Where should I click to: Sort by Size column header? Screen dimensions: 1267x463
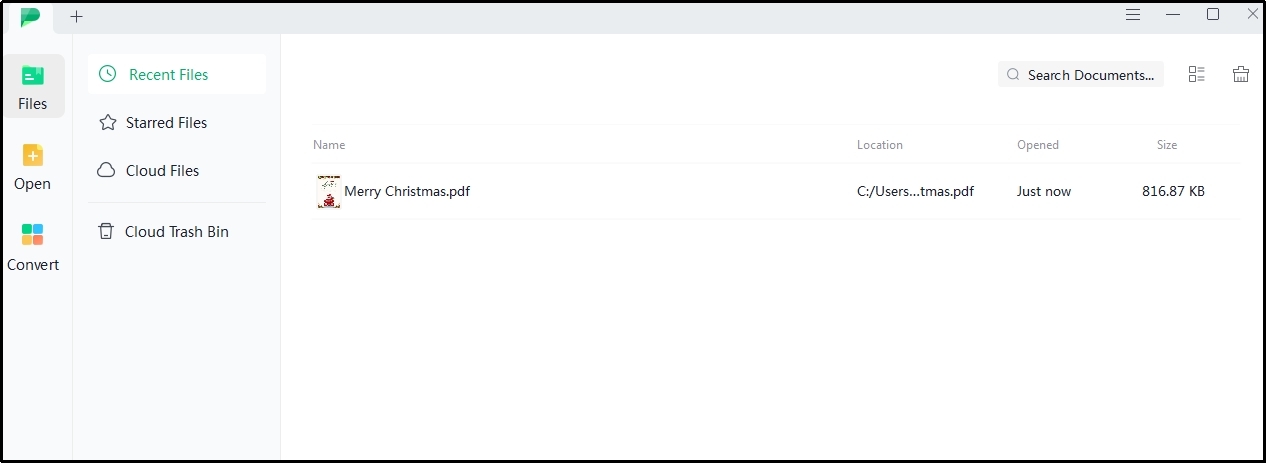[x=1167, y=145]
